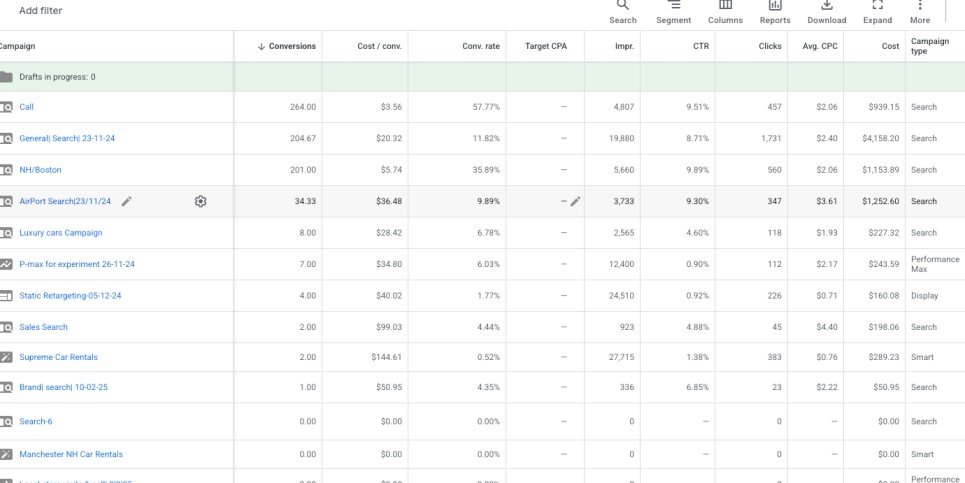The height and width of the screenshot is (483, 965).
Task: Expand the table with Expand icon
Action: (877, 6)
